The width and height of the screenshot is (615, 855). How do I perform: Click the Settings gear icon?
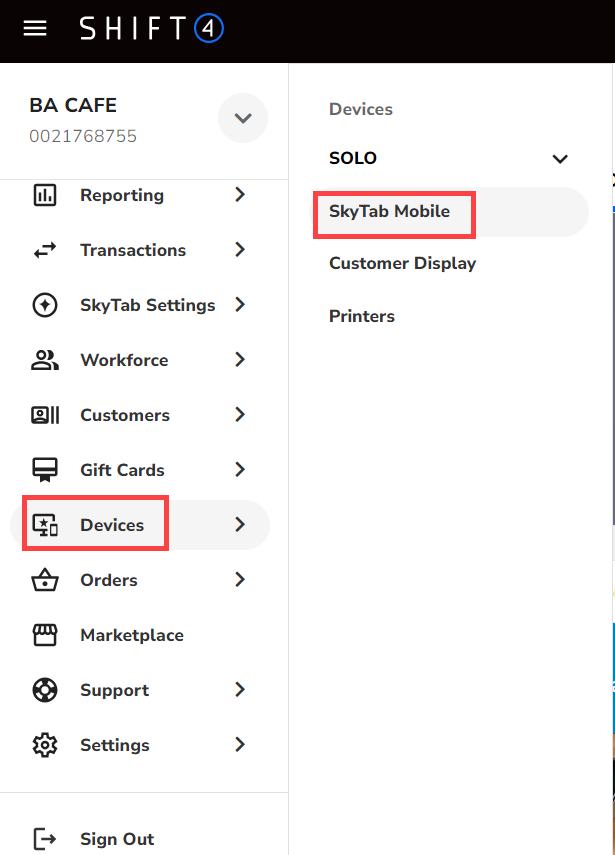pyautogui.click(x=45, y=745)
